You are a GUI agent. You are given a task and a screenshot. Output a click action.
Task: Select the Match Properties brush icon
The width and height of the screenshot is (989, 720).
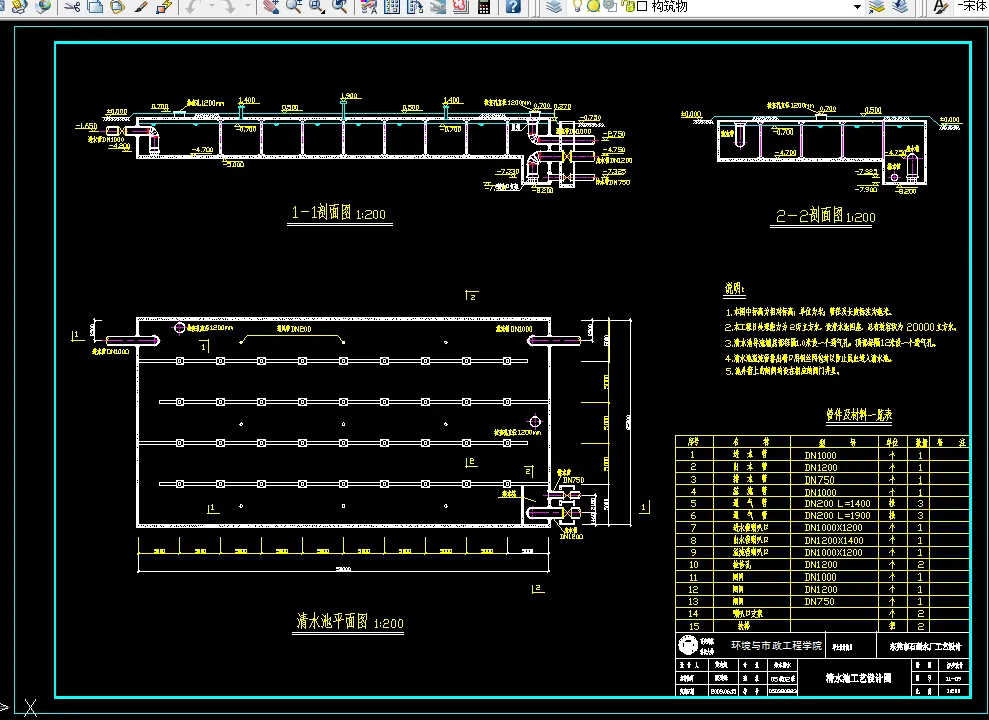[x=141, y=6]
